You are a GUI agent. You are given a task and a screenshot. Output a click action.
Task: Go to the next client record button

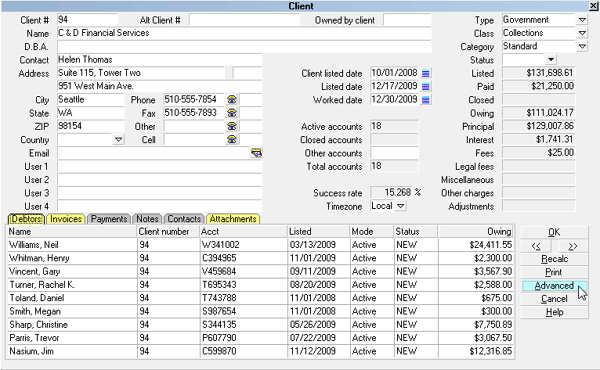(x=572, y=246)
